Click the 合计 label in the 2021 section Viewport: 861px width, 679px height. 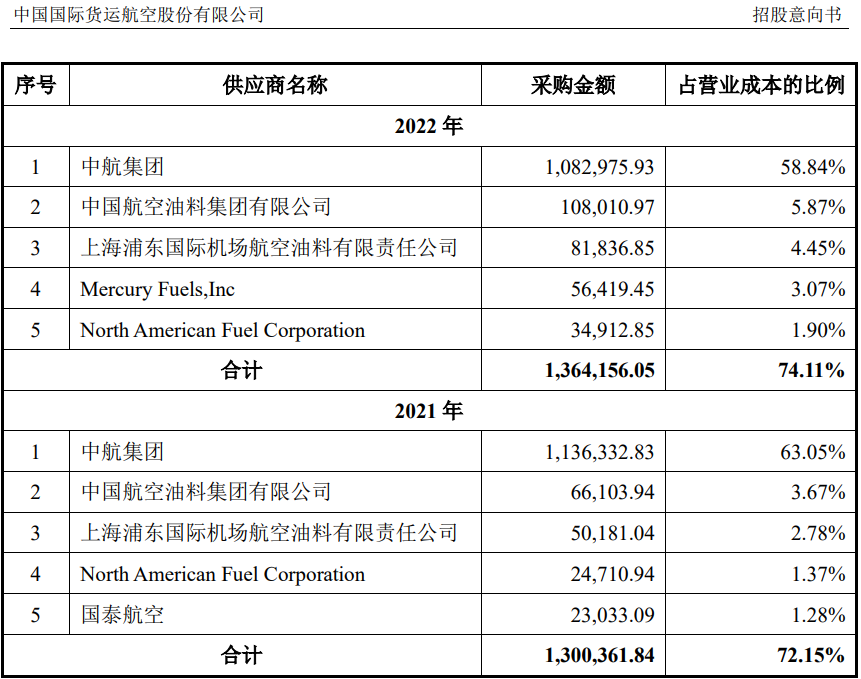[242, 655]
